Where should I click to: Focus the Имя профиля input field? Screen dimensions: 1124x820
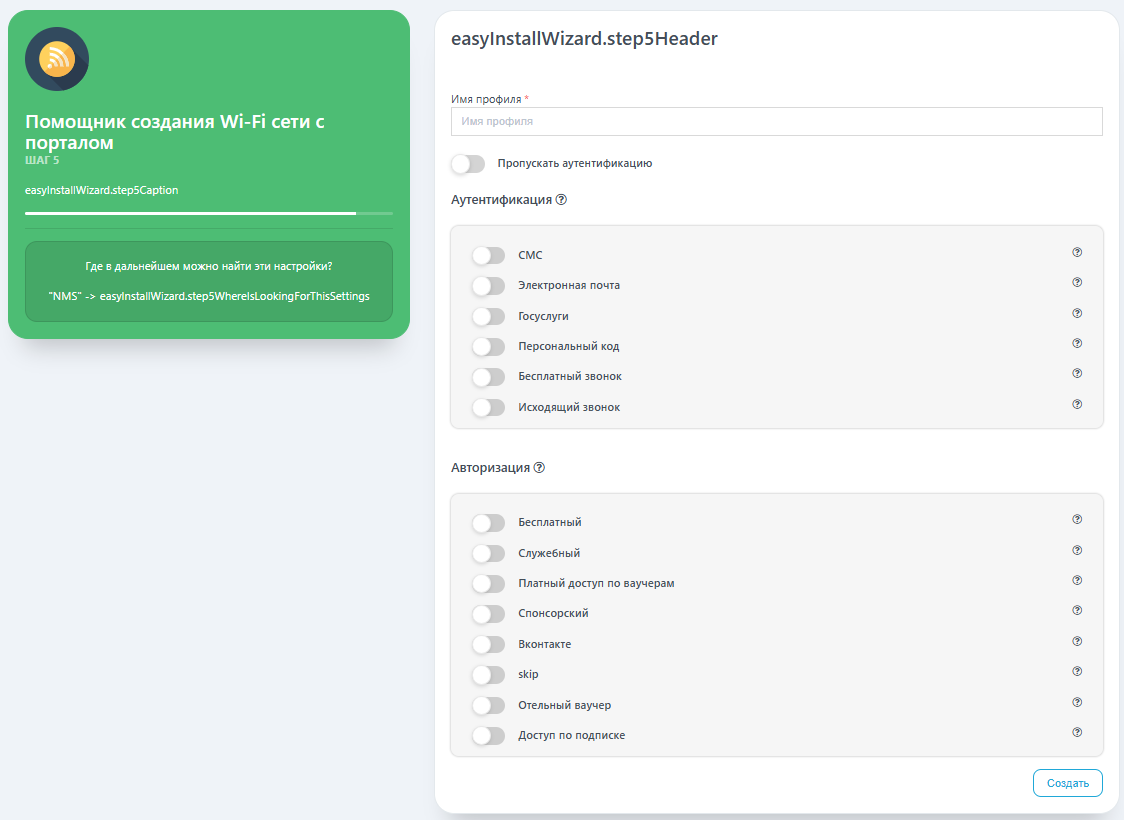[776, 121]
